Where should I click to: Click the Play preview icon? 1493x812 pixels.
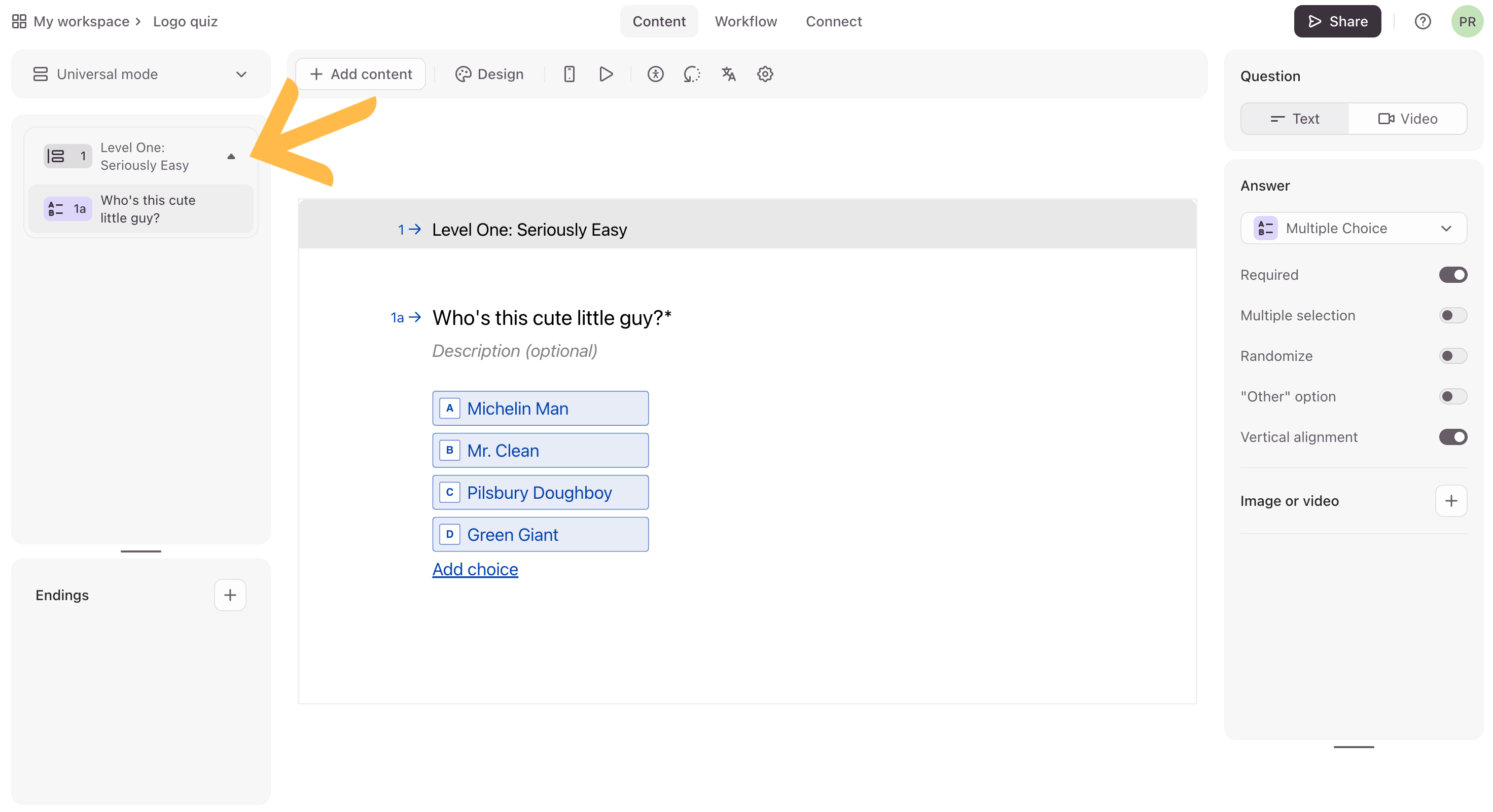point(606,74)
